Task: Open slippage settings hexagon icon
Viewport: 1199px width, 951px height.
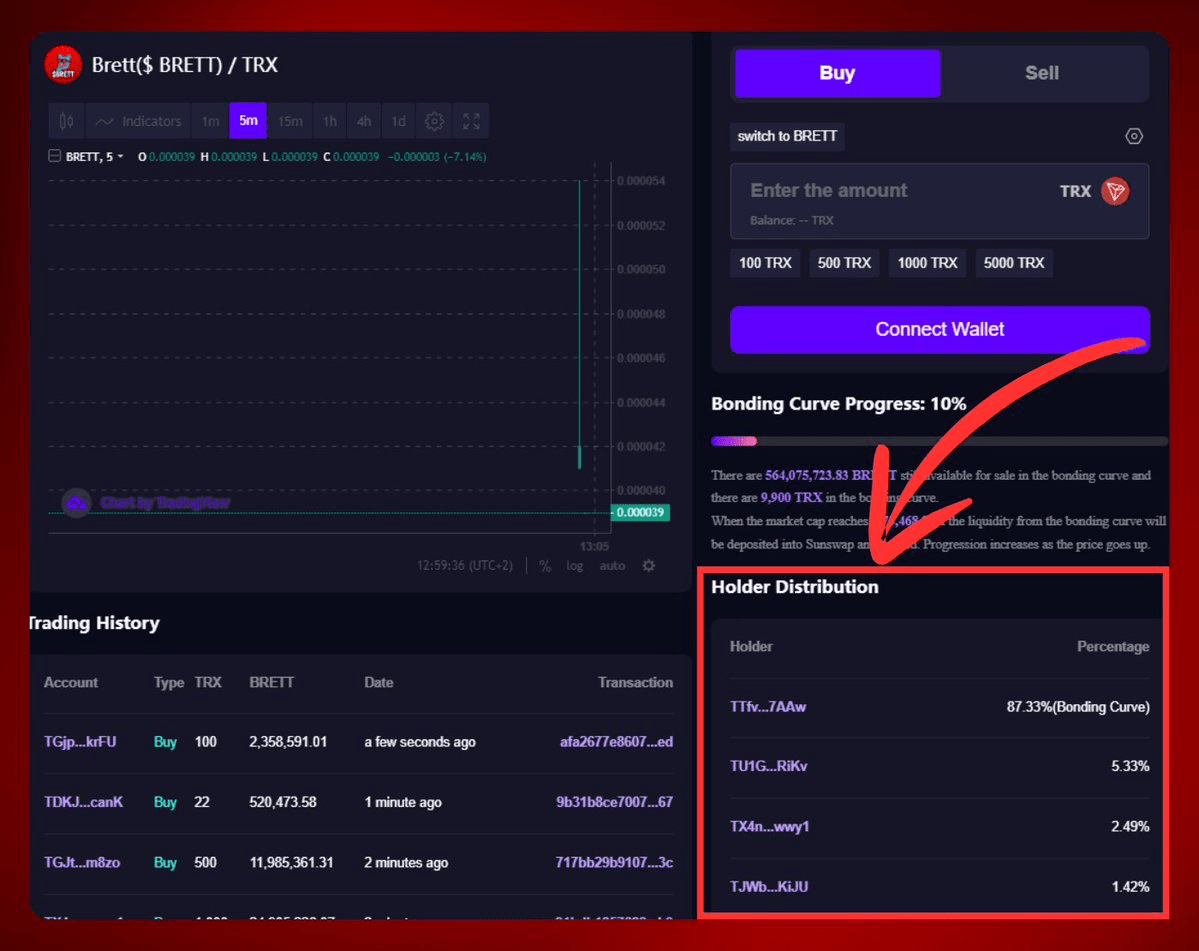Action: point(1133,136)
